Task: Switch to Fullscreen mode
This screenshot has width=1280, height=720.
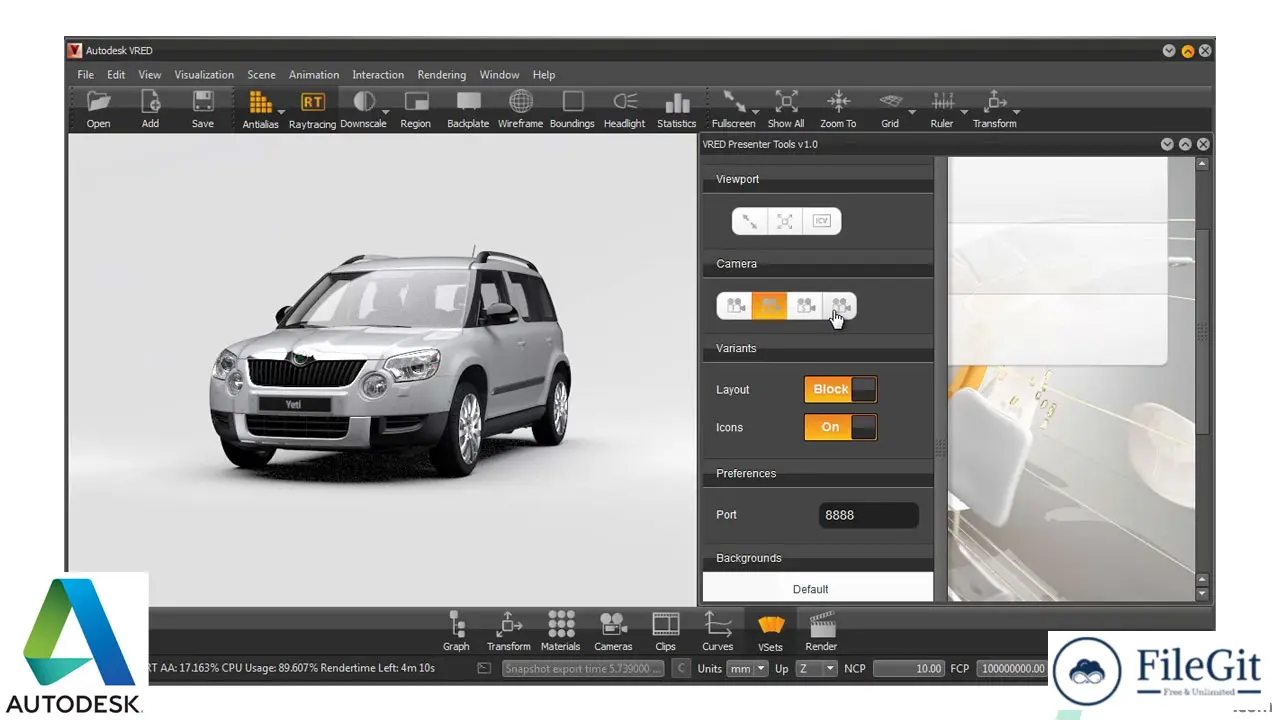Action: coord(734,109)
